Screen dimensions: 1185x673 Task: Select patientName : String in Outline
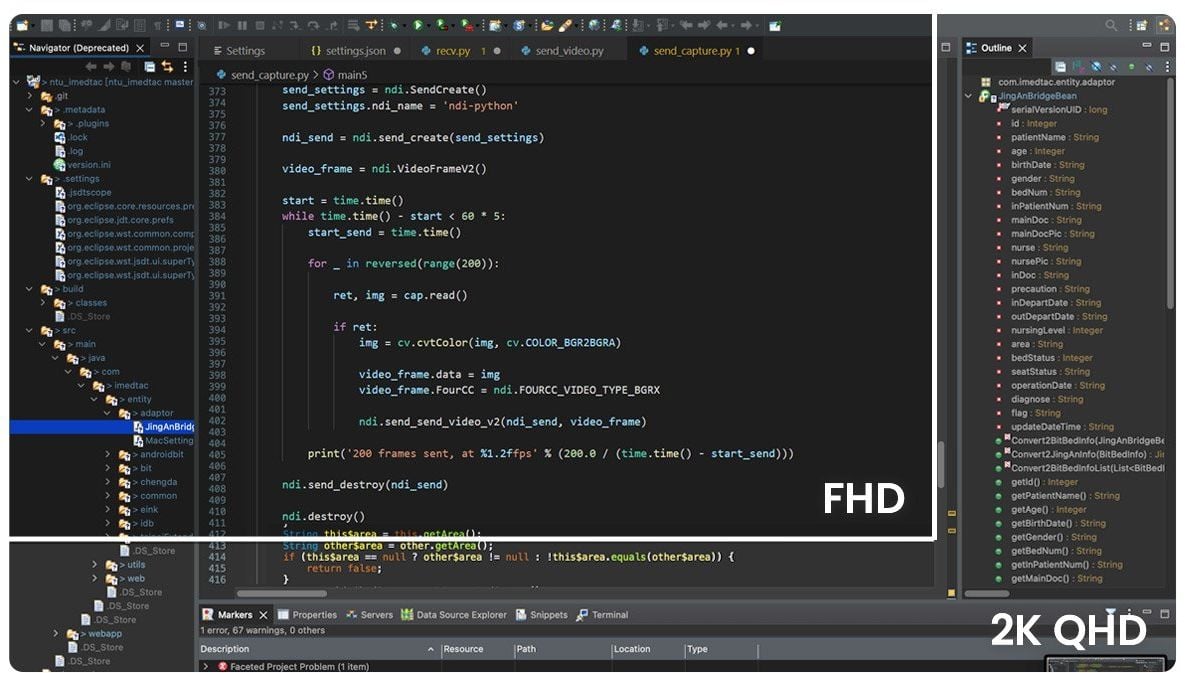pyautogui.click(x=1055, y=137)
